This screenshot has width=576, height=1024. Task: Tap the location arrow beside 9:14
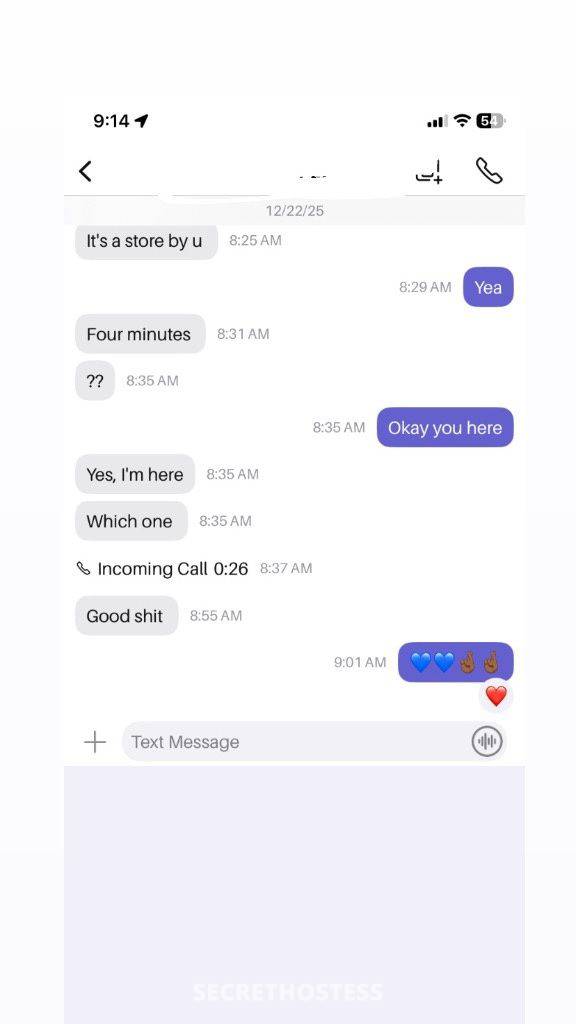pos(142,121)
